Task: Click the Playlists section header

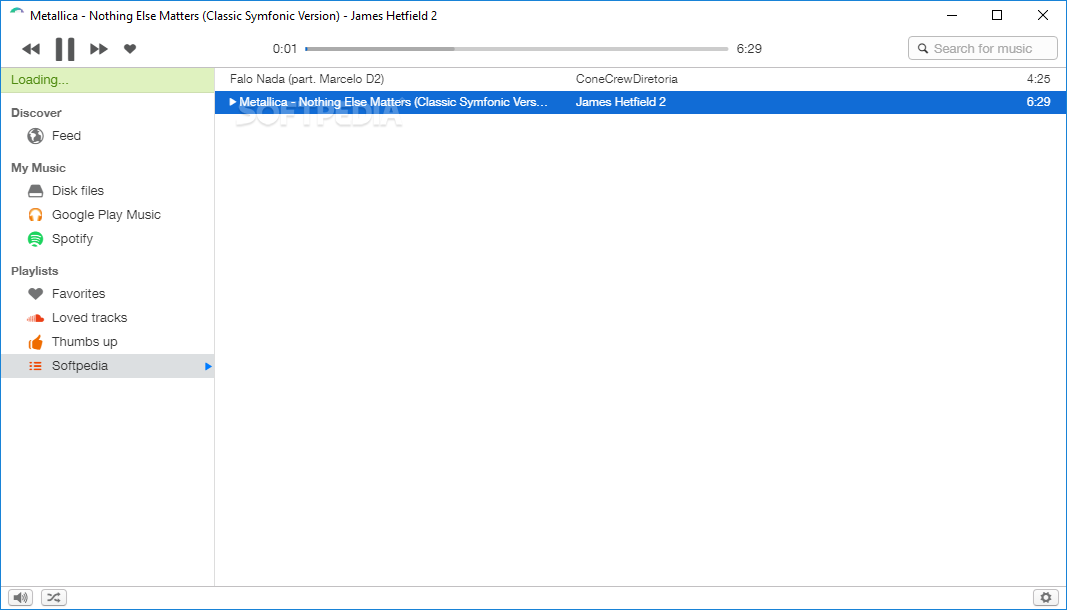Action: point(35,271)
